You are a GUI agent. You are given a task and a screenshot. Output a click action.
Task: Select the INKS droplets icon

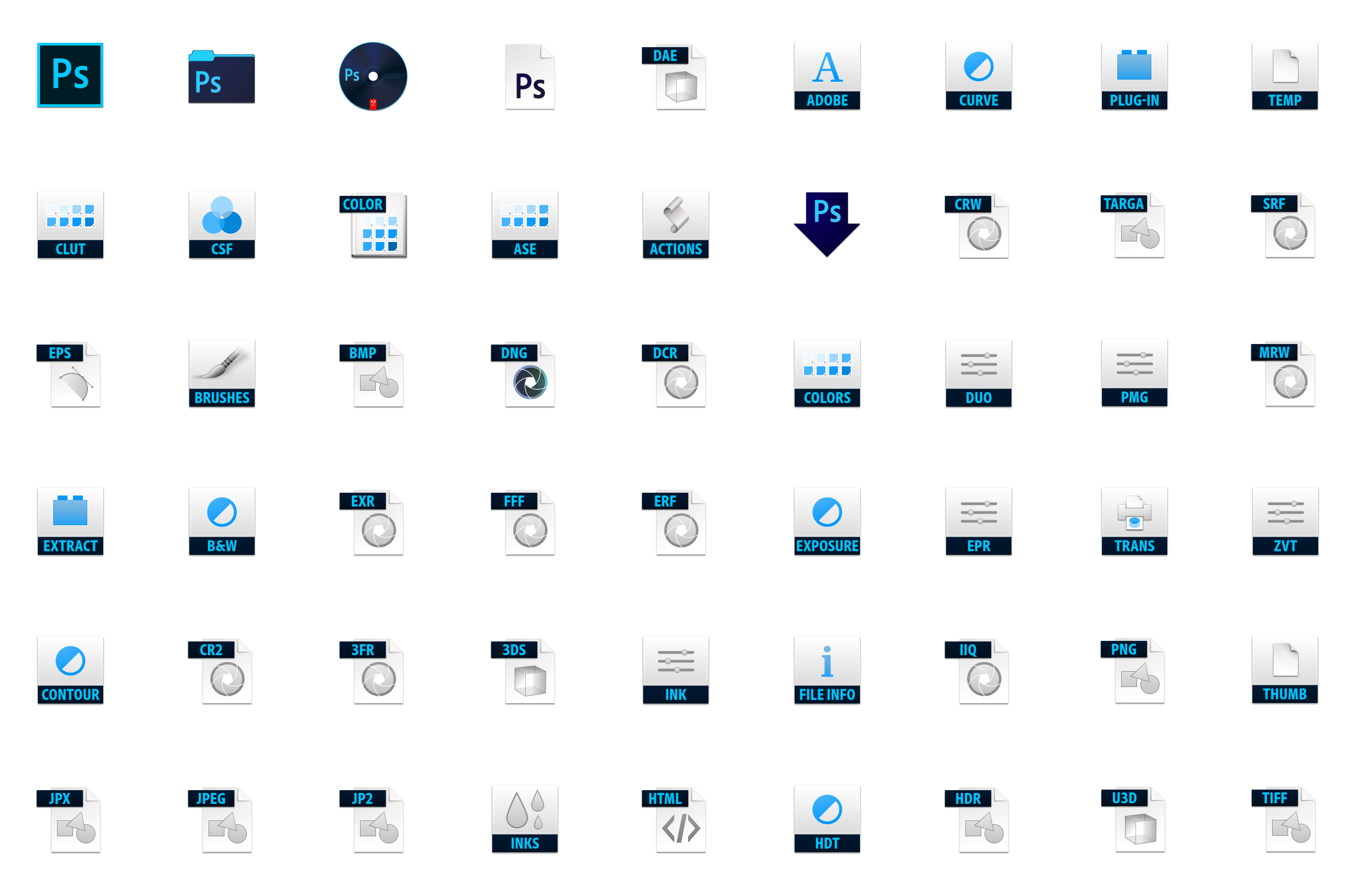point(525,818)
